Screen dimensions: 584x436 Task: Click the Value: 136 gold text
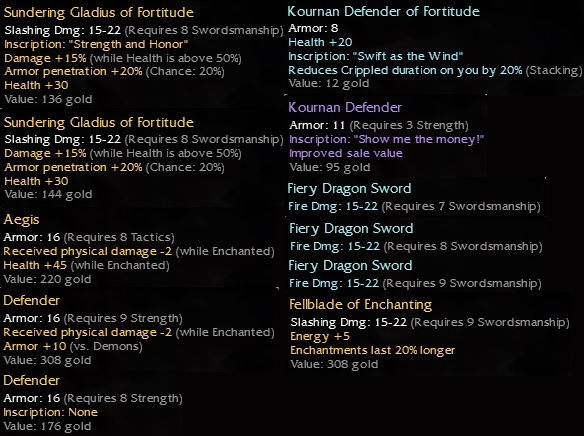tap(48, 99)
